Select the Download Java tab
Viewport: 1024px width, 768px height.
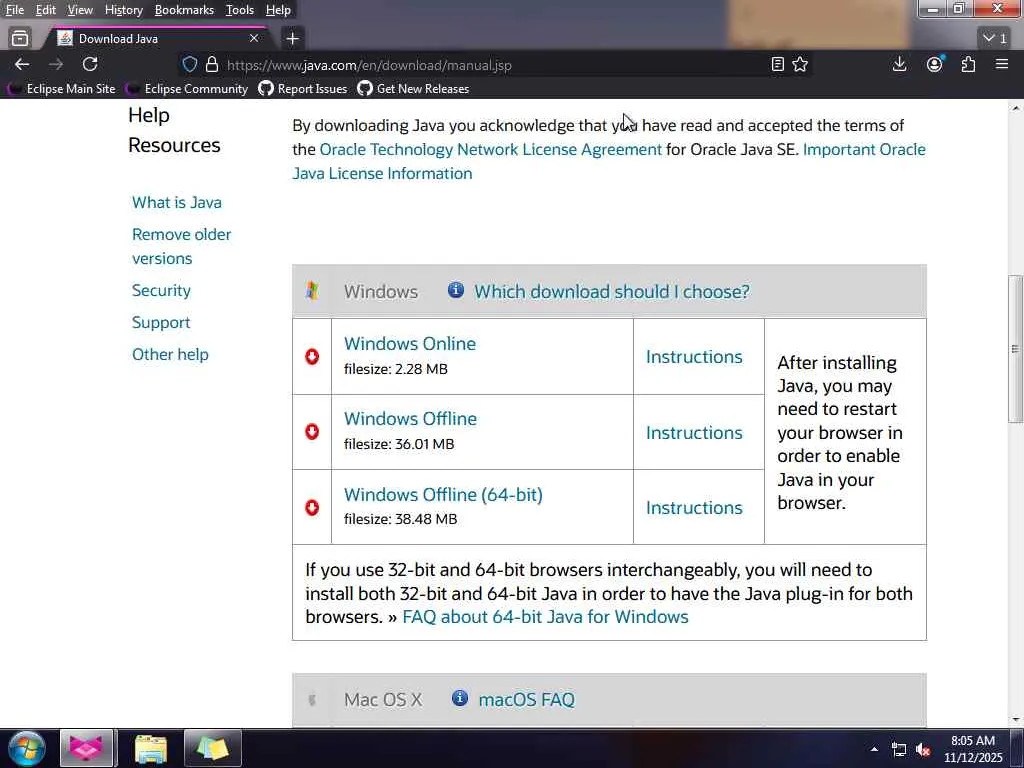pos(157,39)
